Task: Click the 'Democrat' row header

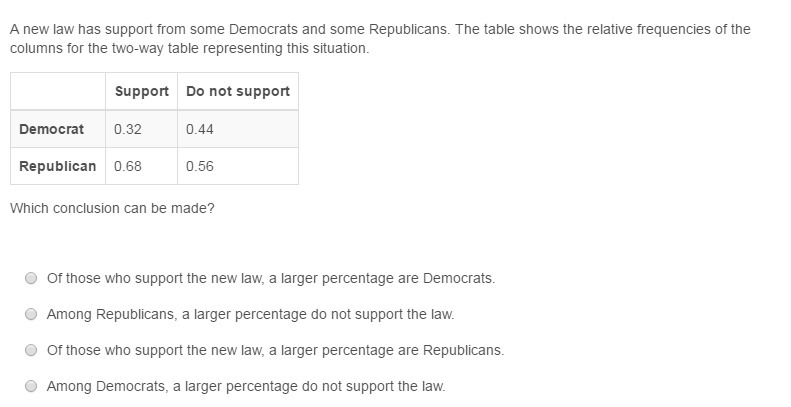Action: 58,129
